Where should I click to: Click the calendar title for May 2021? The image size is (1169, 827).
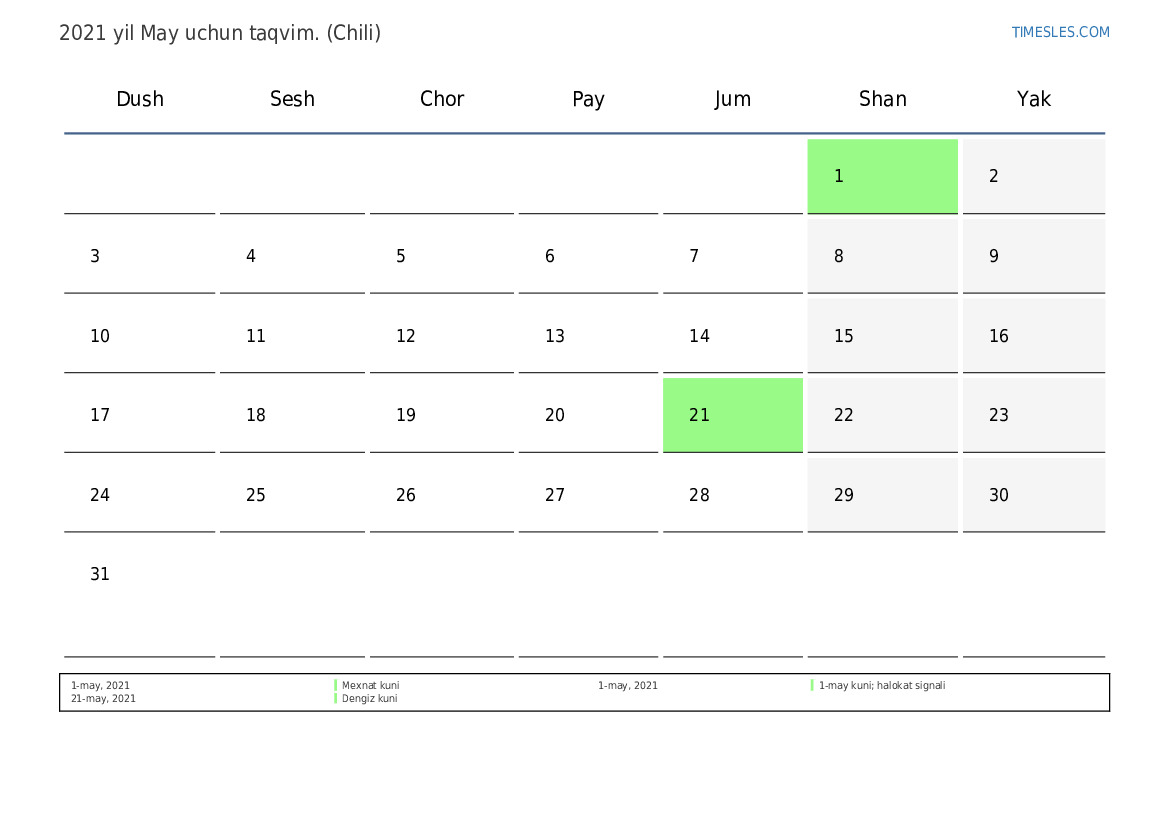[x=220, y=33]
